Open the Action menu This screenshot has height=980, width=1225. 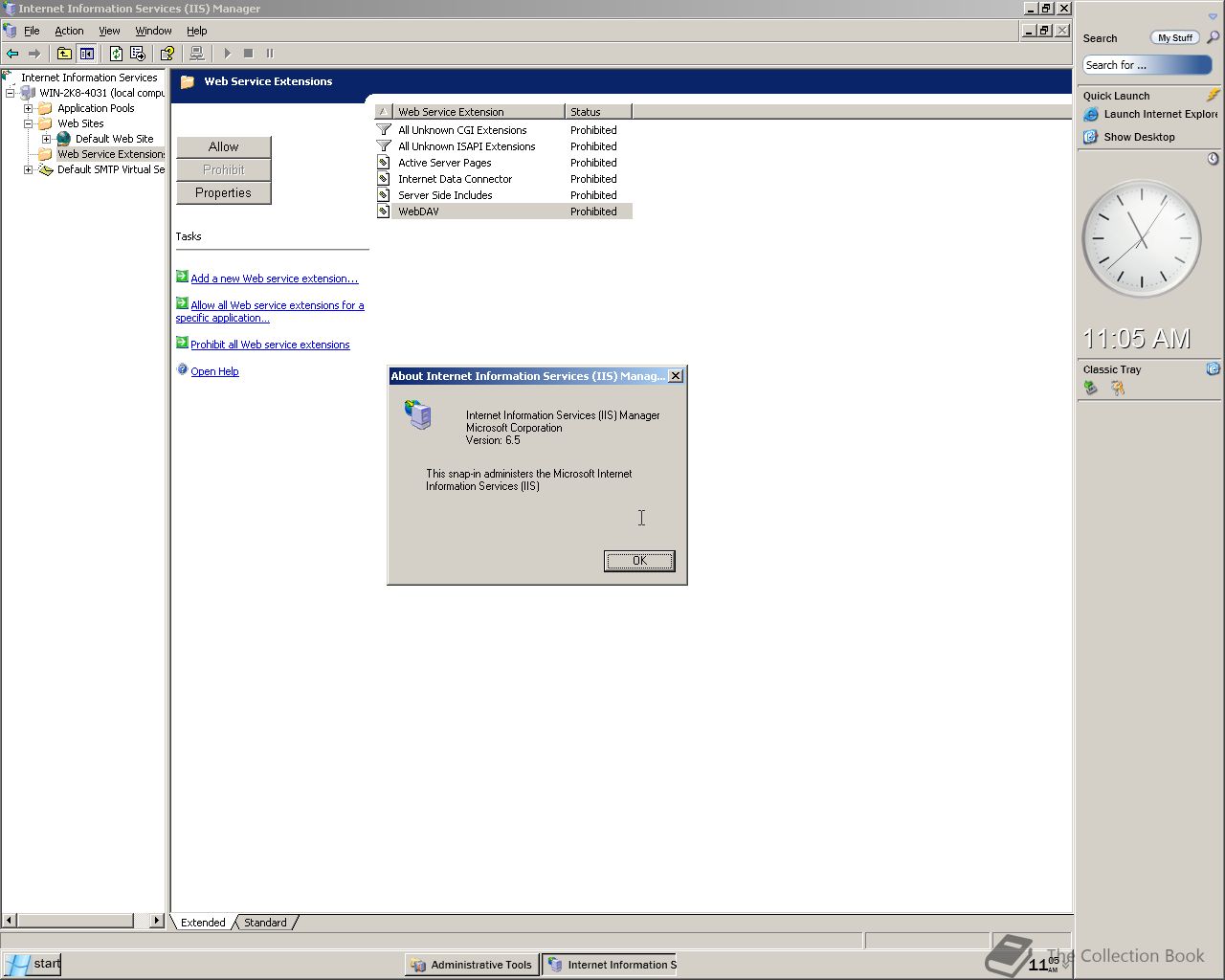69,31
